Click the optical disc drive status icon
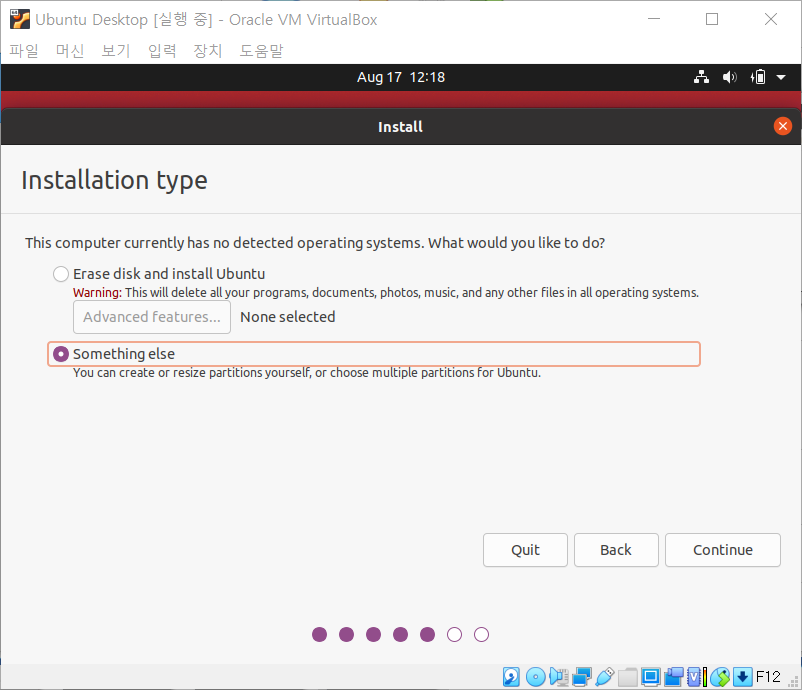The width and height of the screenshot is (802, 690). tap(536, 677)
